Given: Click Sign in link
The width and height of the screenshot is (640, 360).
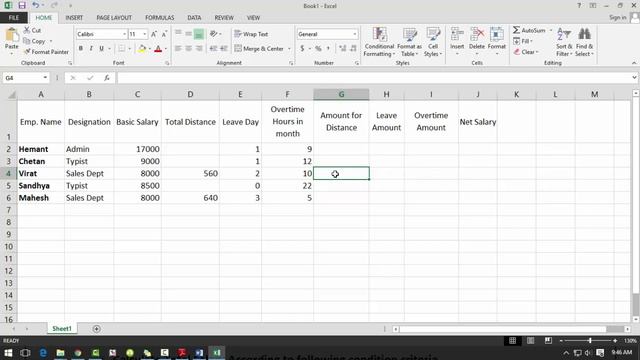Looking at the screenshot, I should pos(617,18).
